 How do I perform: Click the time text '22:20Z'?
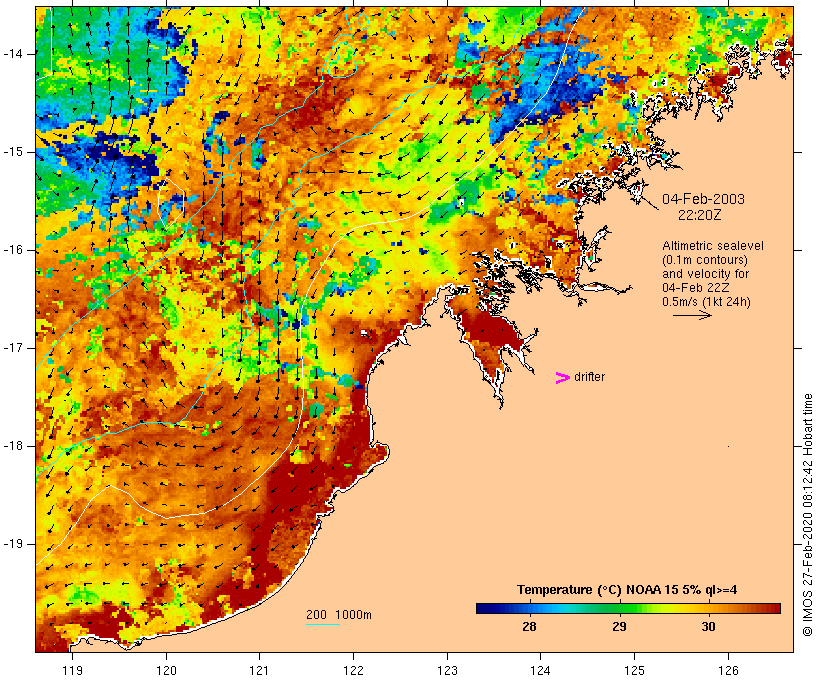[699, 215]
